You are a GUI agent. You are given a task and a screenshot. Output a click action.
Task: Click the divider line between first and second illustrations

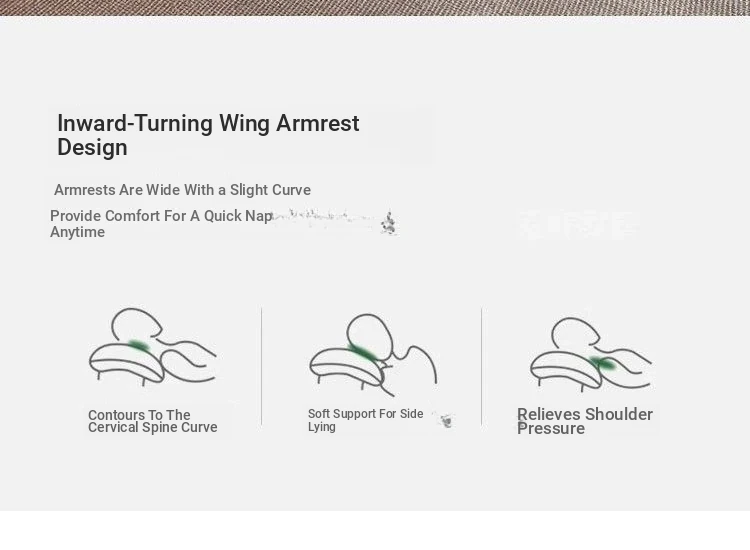[x=262, y=366]
